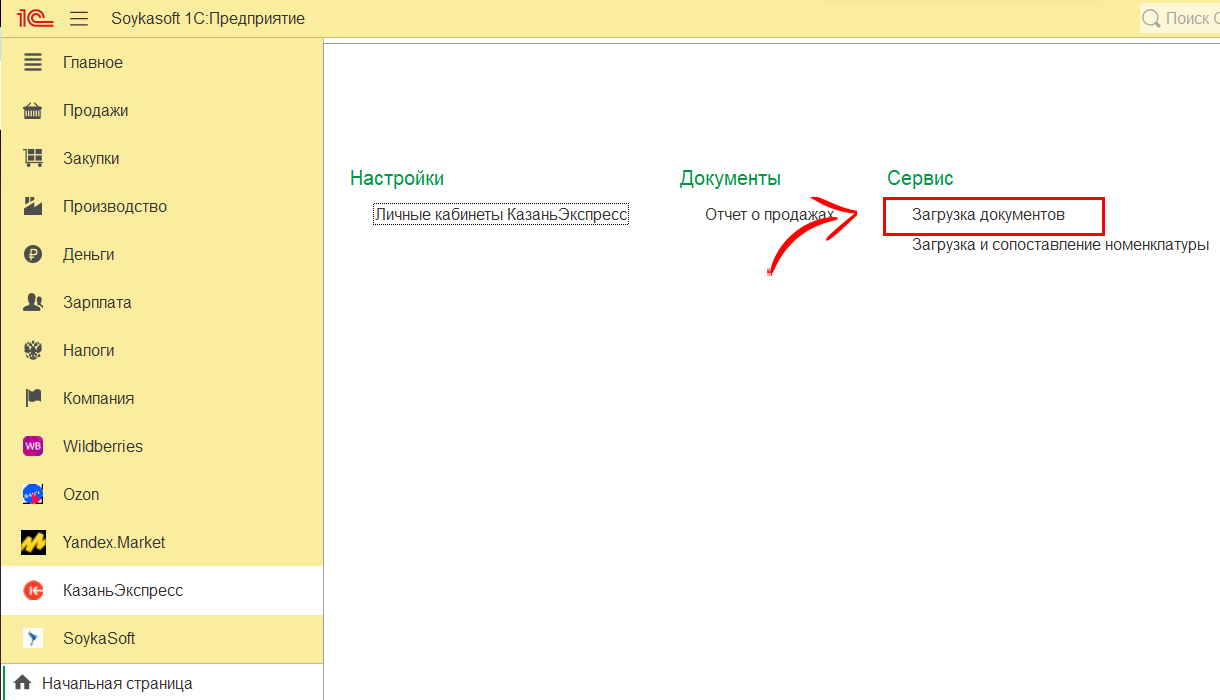
Task: Select the Производство section
Action: coord(162,206)
